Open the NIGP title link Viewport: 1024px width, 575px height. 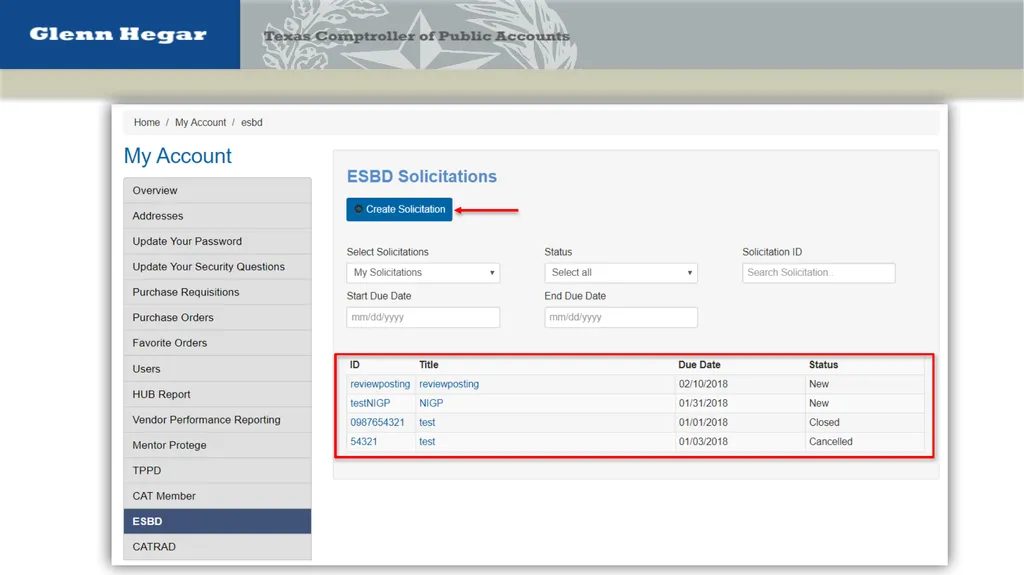coord(431,403)
